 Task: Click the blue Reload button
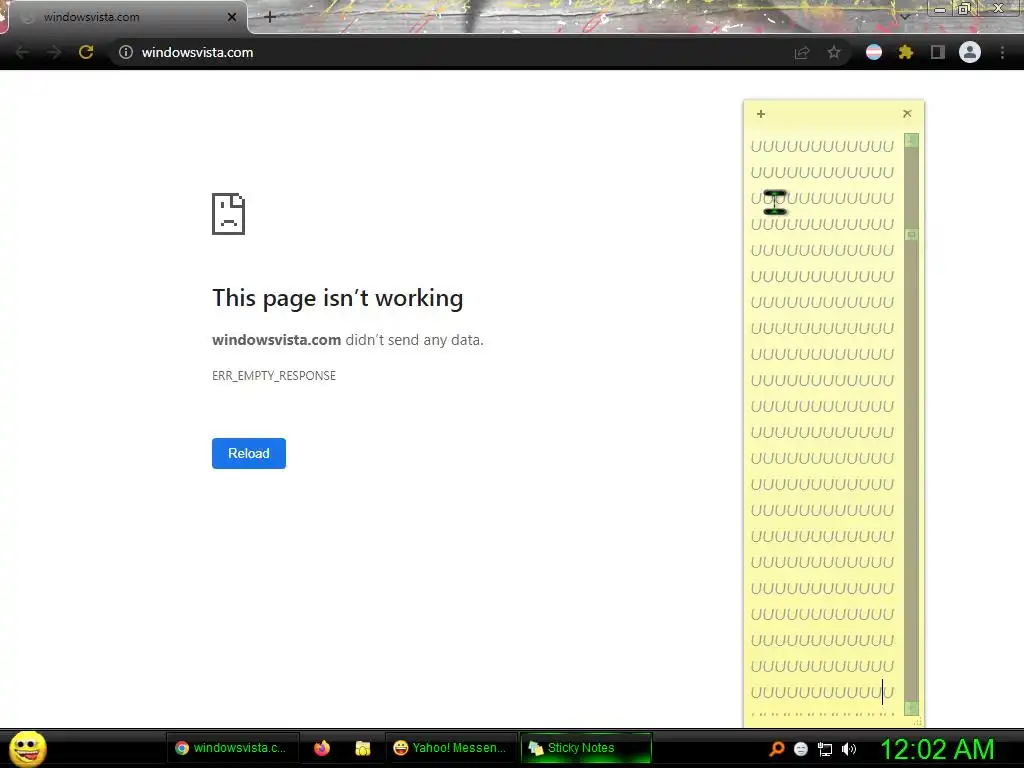tap(249, 453)
